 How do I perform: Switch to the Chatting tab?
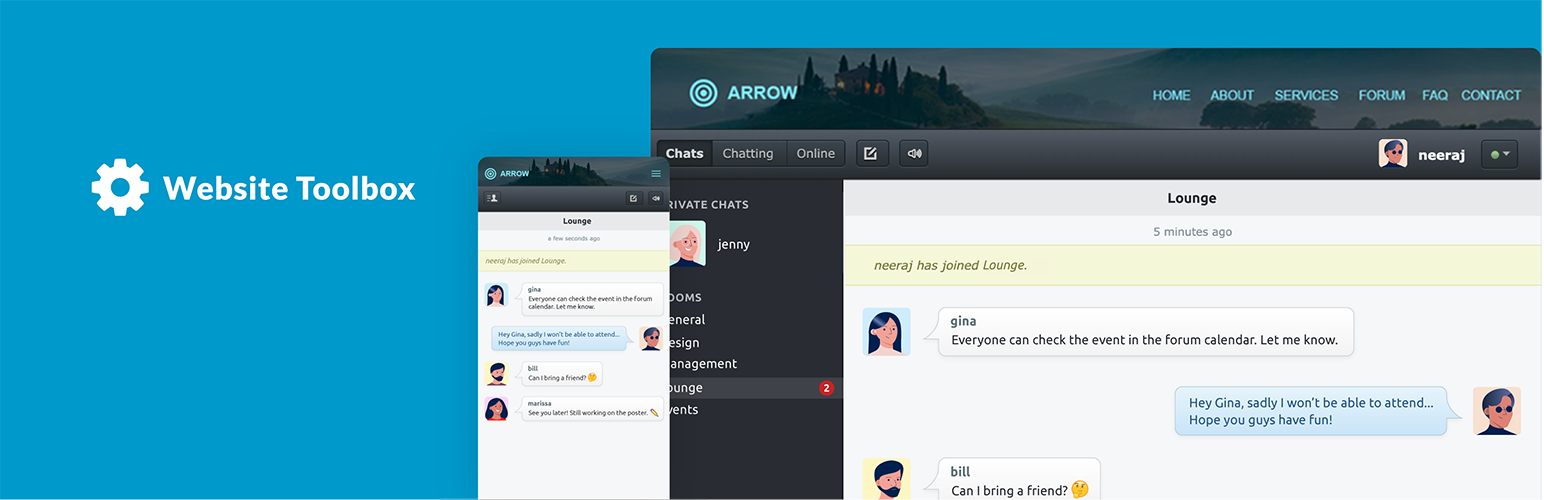tap(748, 153)
